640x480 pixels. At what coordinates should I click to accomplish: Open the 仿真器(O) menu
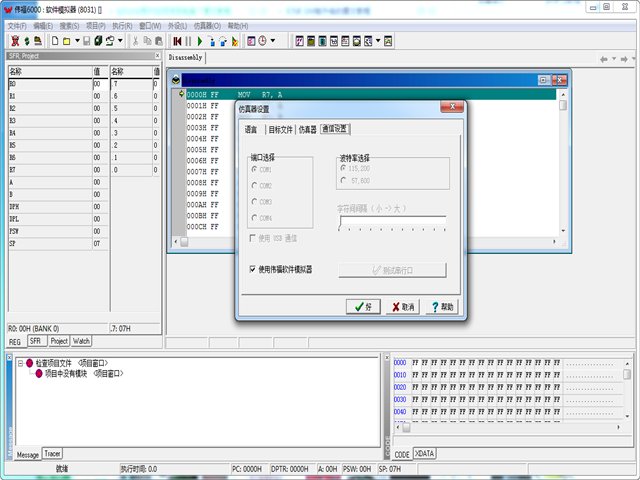pos(208,25)
